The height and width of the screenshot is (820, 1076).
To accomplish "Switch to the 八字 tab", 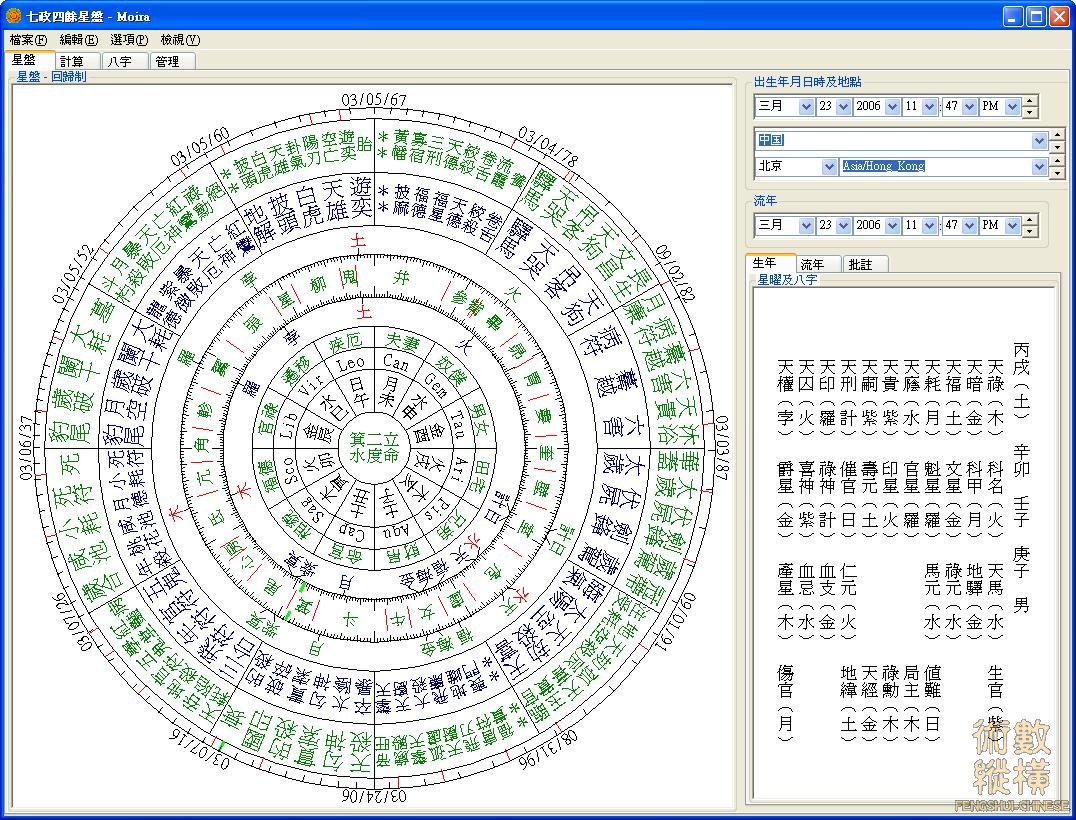I will [121, 61].
